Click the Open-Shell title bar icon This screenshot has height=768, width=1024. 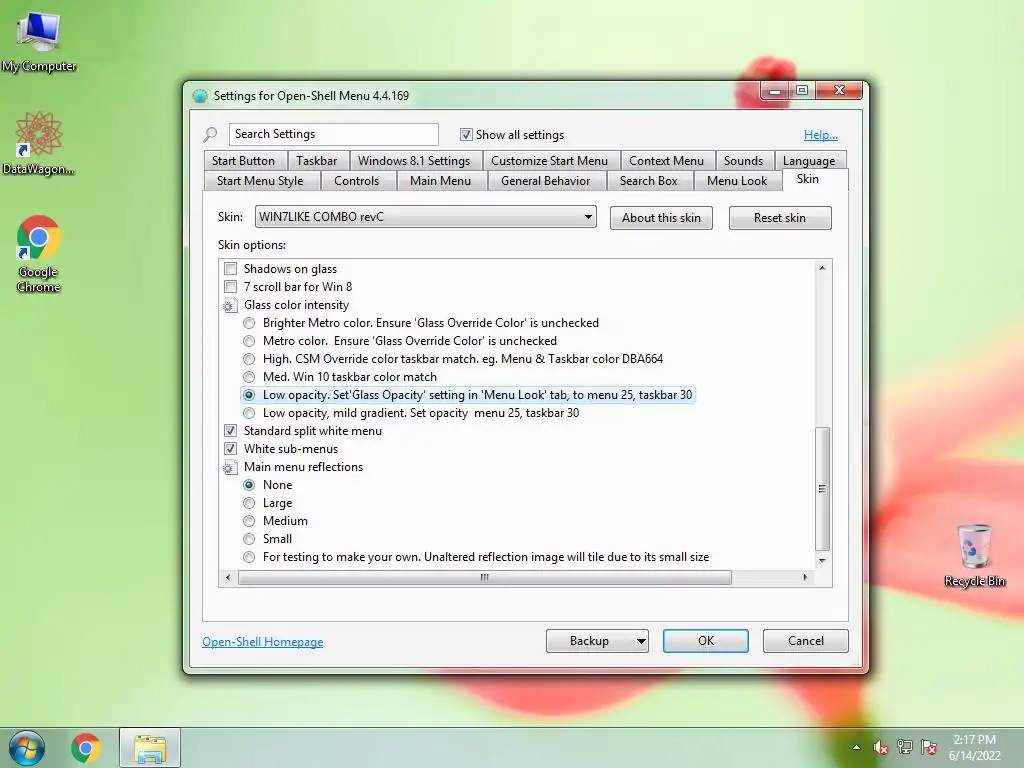pos(200,96)
